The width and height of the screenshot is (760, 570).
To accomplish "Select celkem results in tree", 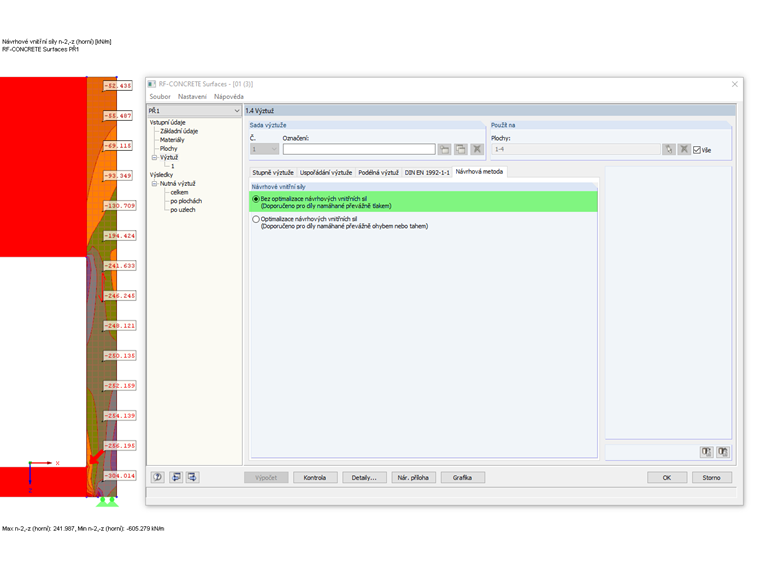I will click(179, 192).
